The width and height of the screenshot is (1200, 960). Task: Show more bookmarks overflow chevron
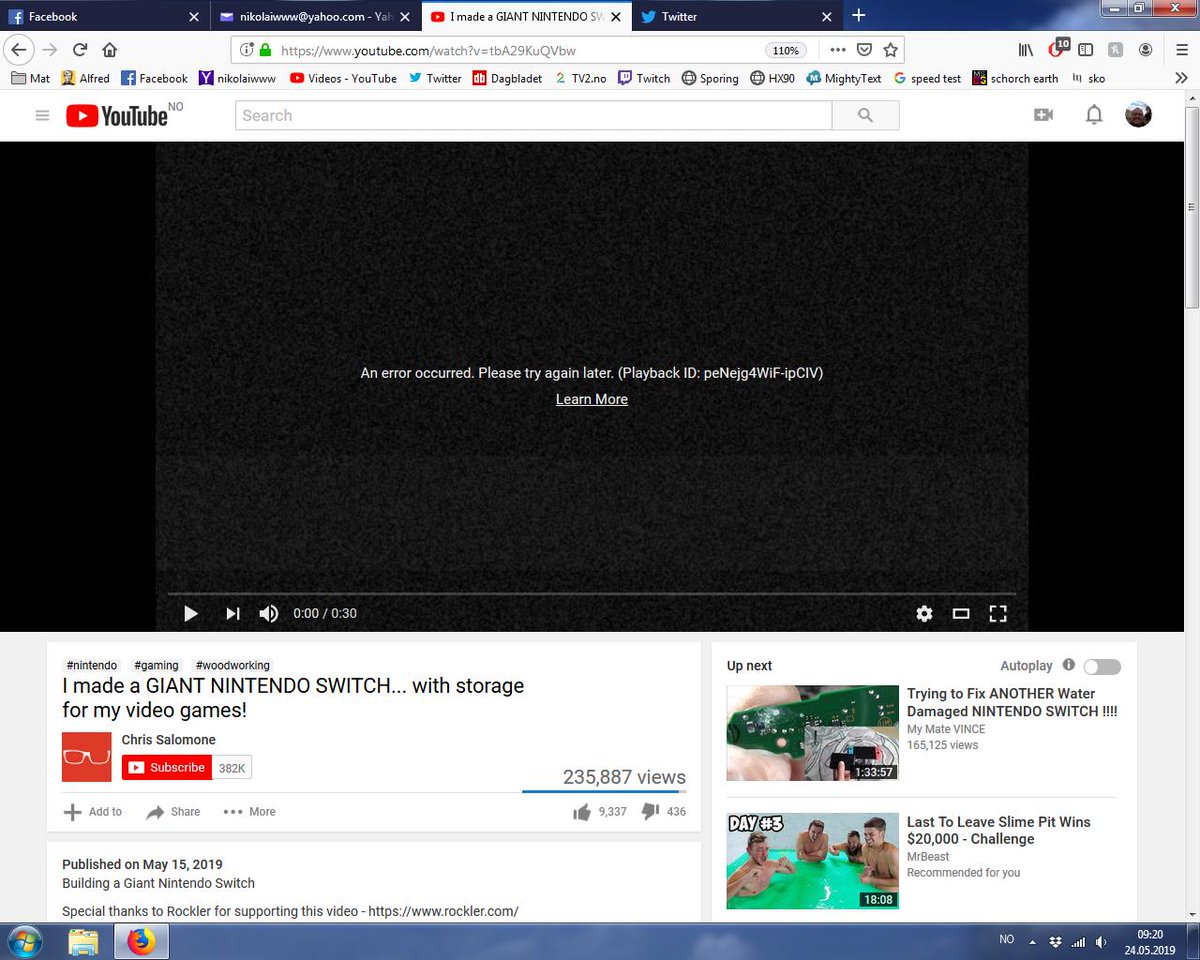pyautogui.click(x=1181, y=78)
